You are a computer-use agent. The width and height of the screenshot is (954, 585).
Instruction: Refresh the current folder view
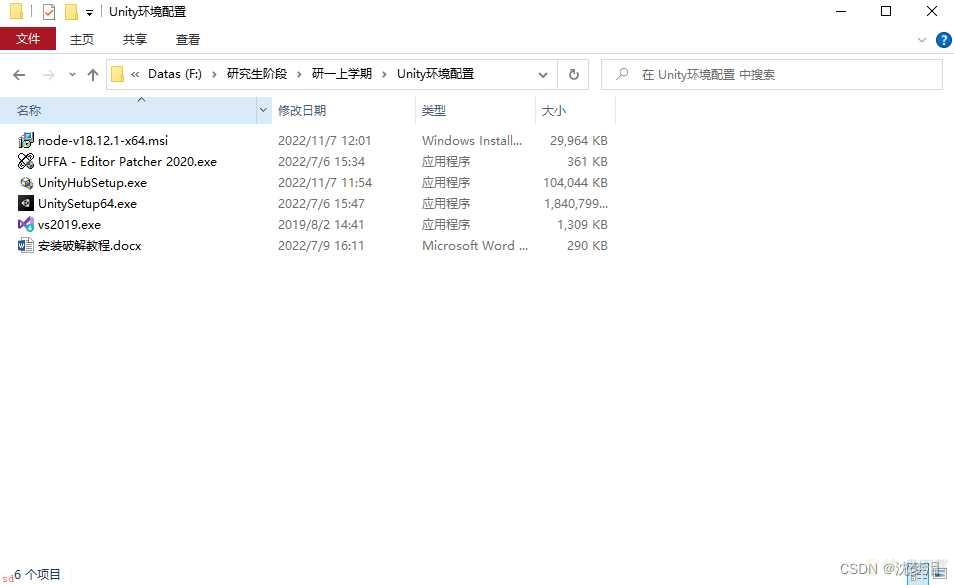click(573, 75)
